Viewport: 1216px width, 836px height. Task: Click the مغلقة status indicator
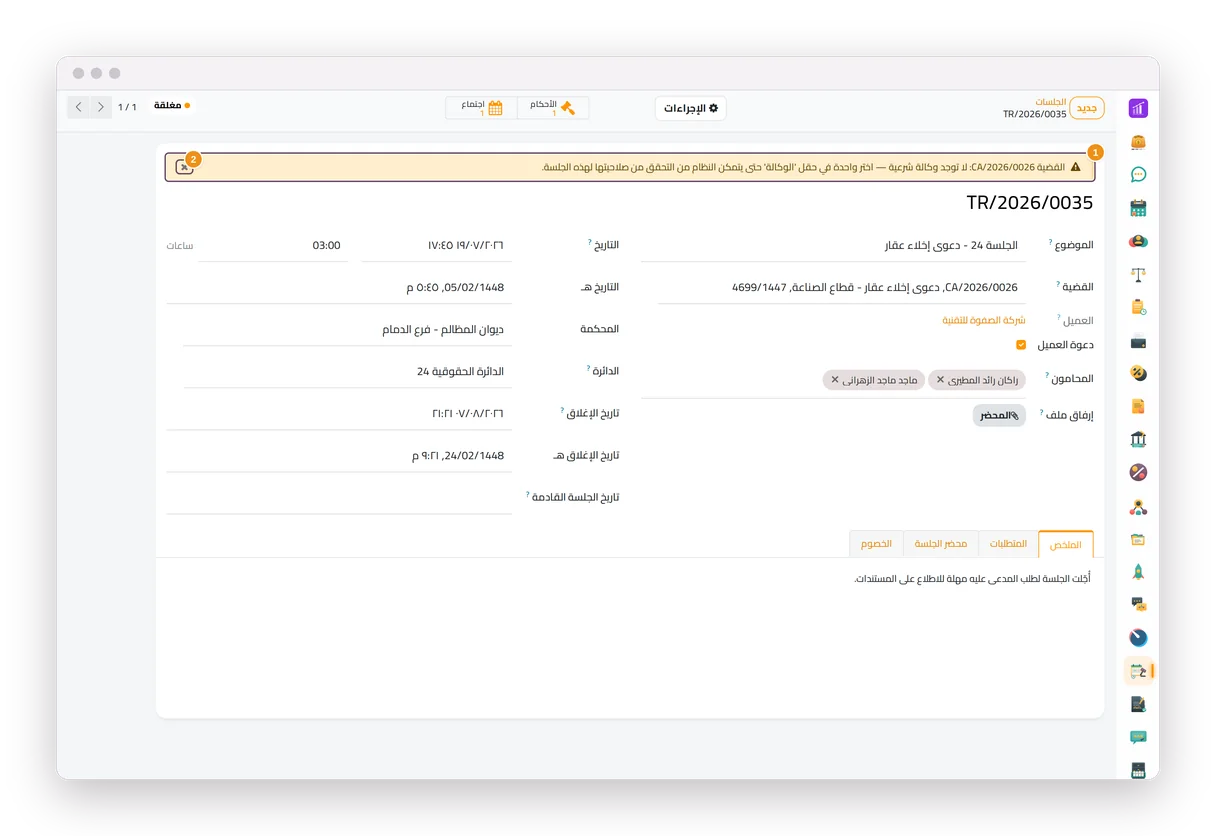pos(171,105)
